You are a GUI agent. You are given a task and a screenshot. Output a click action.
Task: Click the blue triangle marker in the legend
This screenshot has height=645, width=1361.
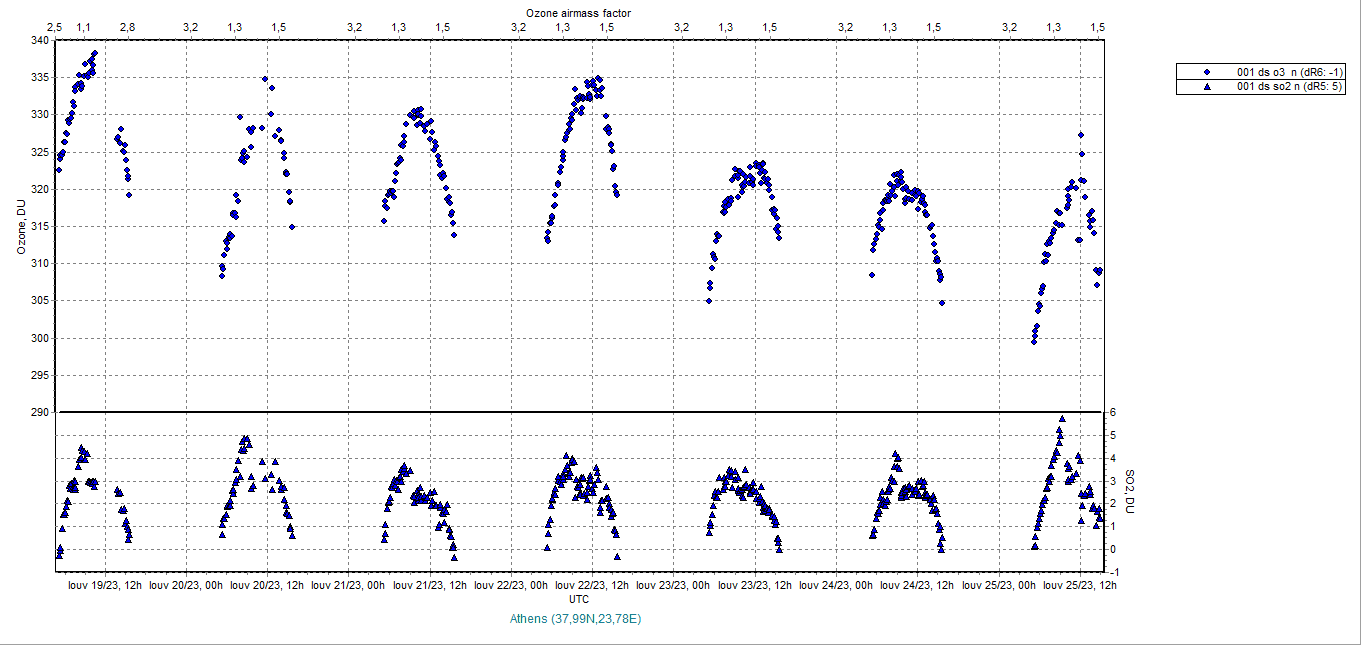click(x=1207, y=87)
